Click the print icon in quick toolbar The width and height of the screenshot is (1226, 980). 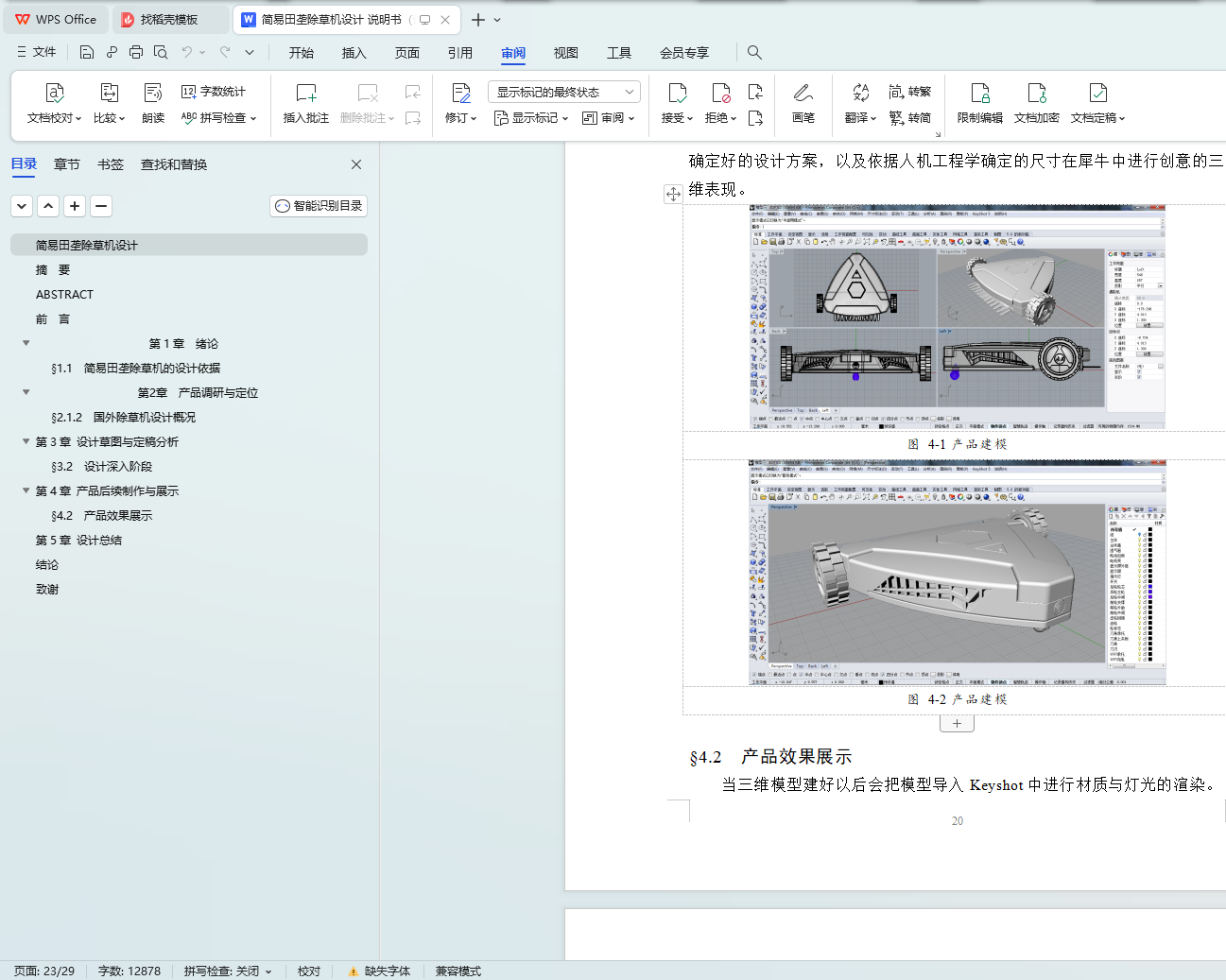[x=136, y=52]
